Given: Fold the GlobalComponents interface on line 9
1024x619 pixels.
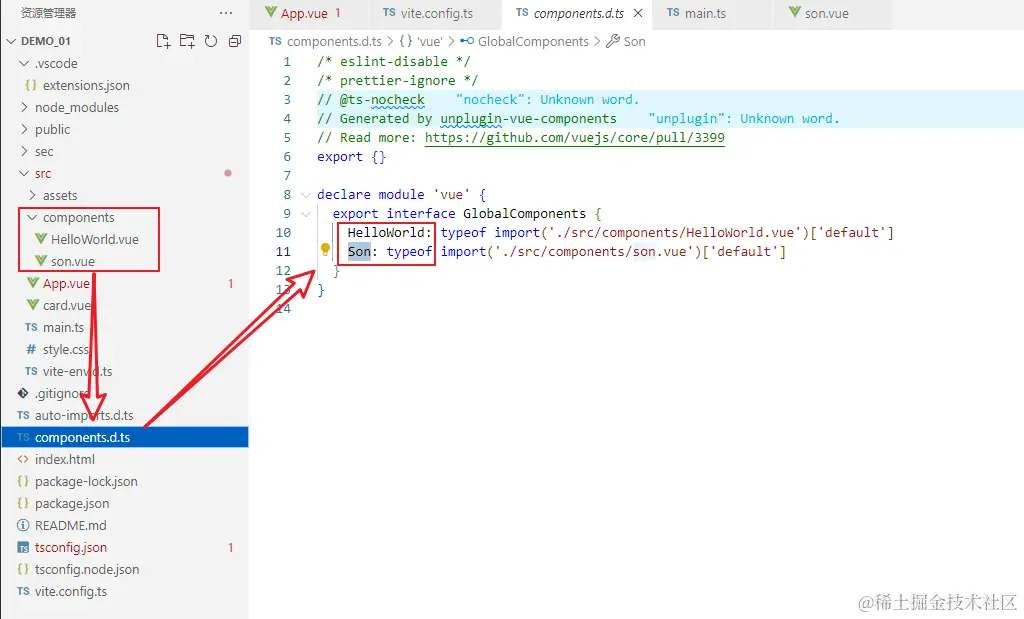Looking at the screenshot, I should 306,214.
